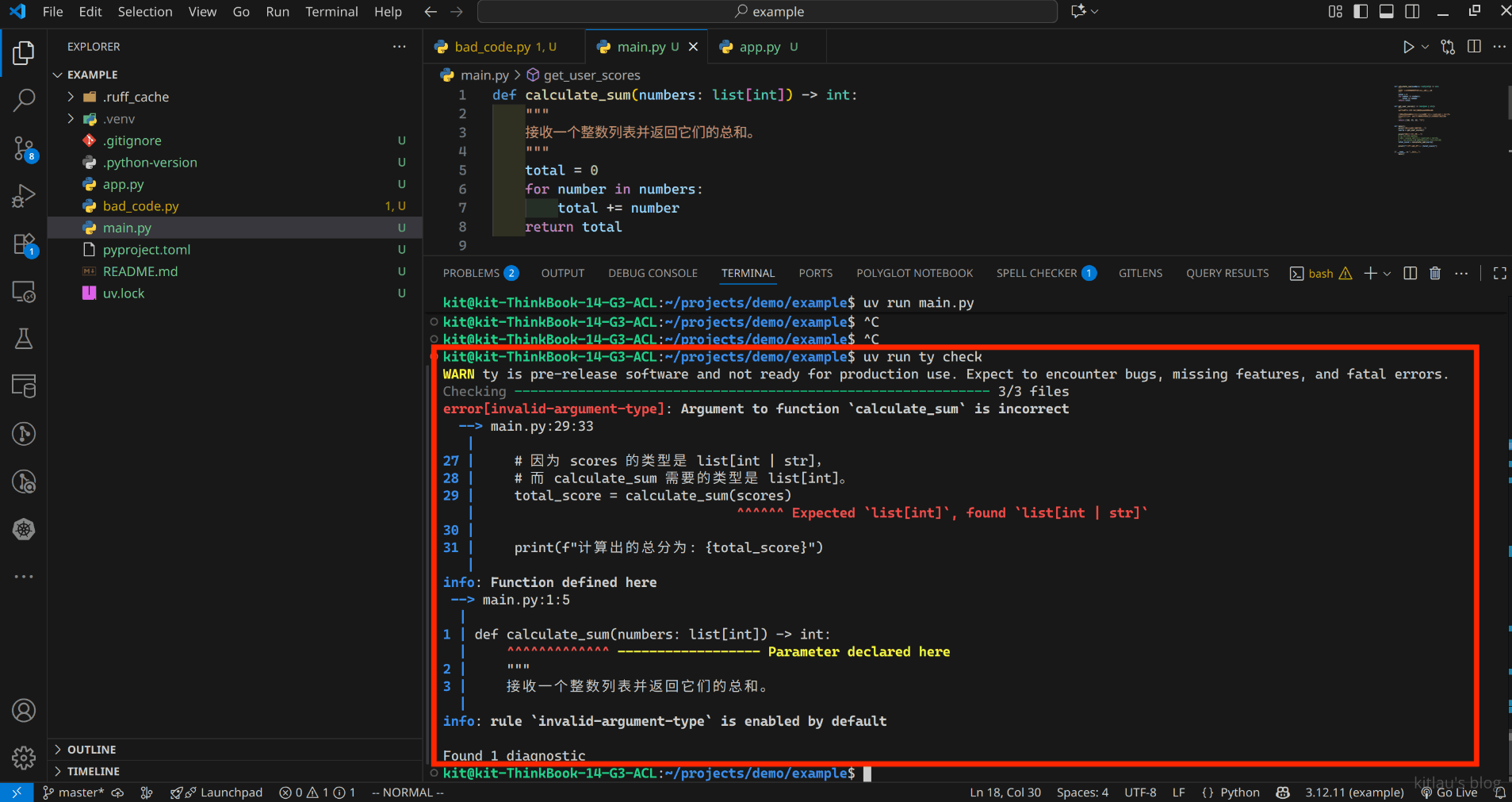Open the Run and Debug view
The image size is (1512, 802).
(24, 195)
